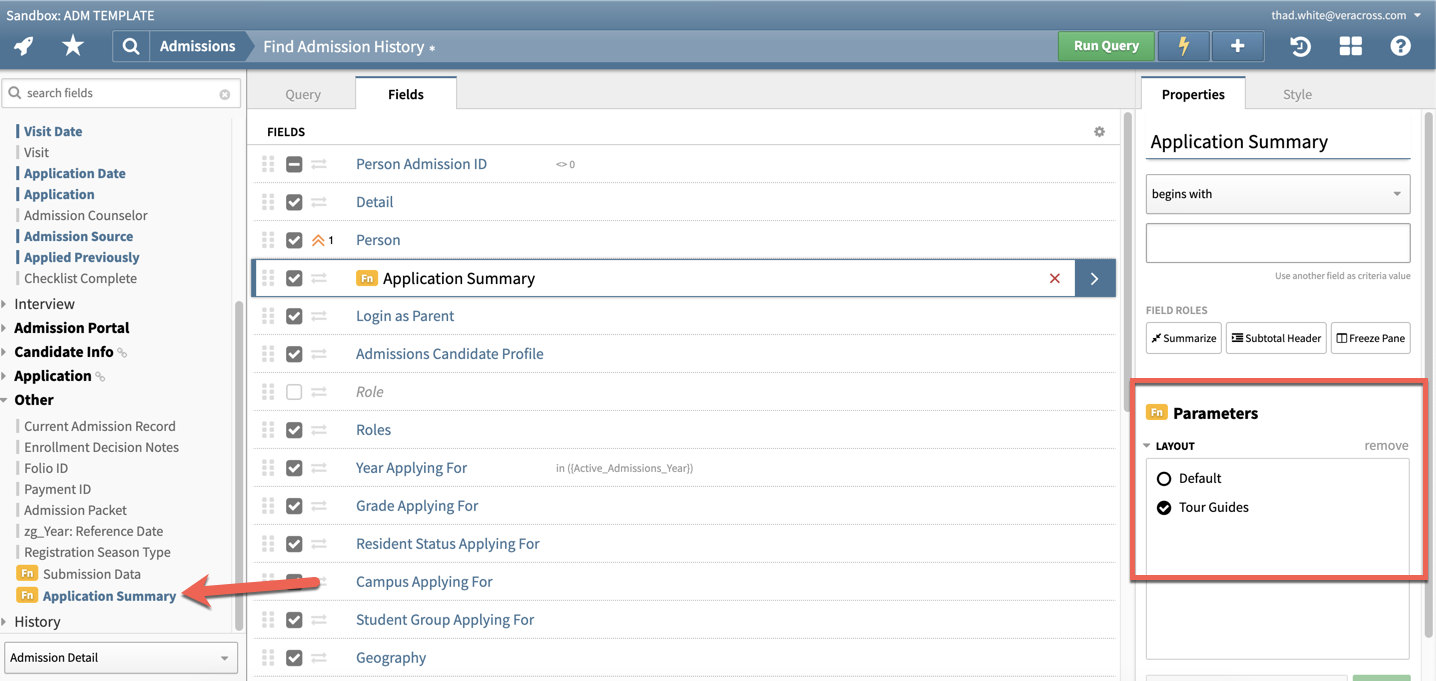Open the grid apps icon at top right

point(1350,45)
